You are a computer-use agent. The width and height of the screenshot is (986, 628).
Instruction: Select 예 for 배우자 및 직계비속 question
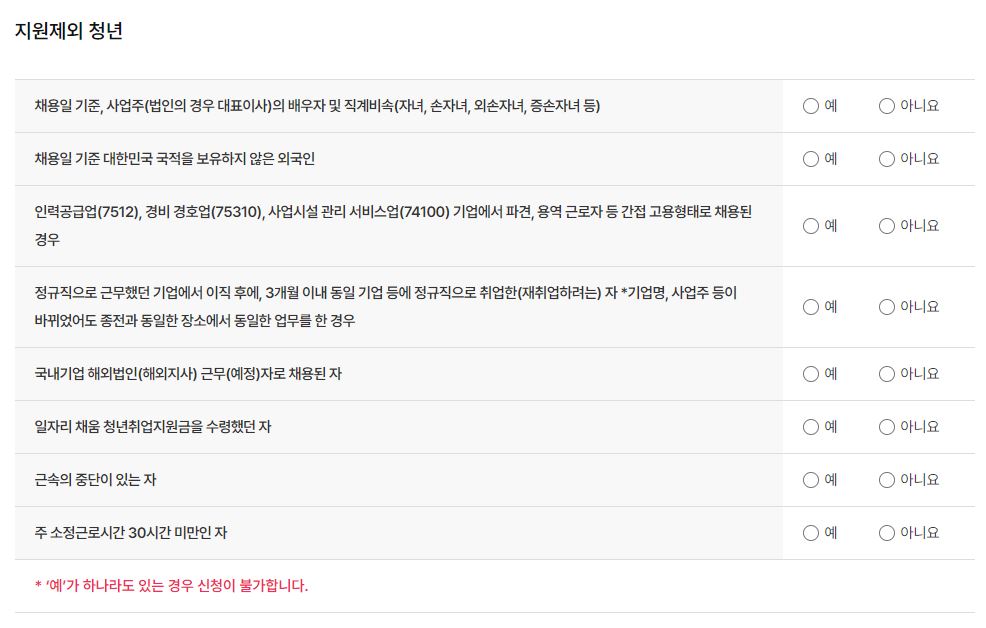[x=812, y=105]
